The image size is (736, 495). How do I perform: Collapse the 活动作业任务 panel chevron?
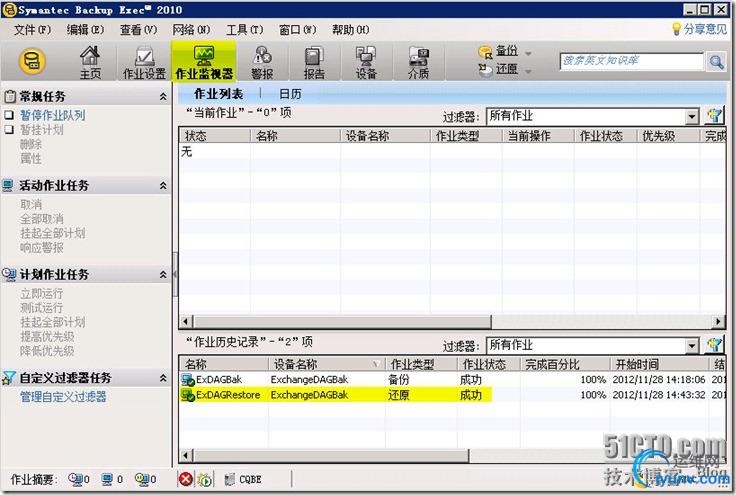pos(163,185)
